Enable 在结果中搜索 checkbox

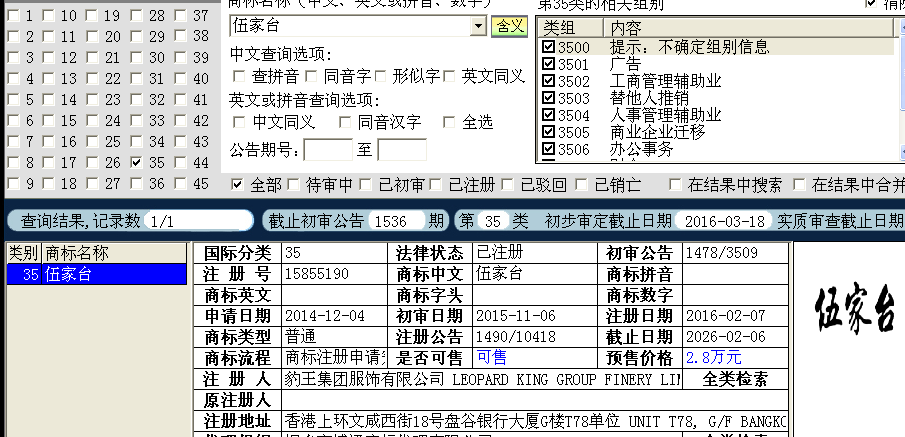pos(675,185)
